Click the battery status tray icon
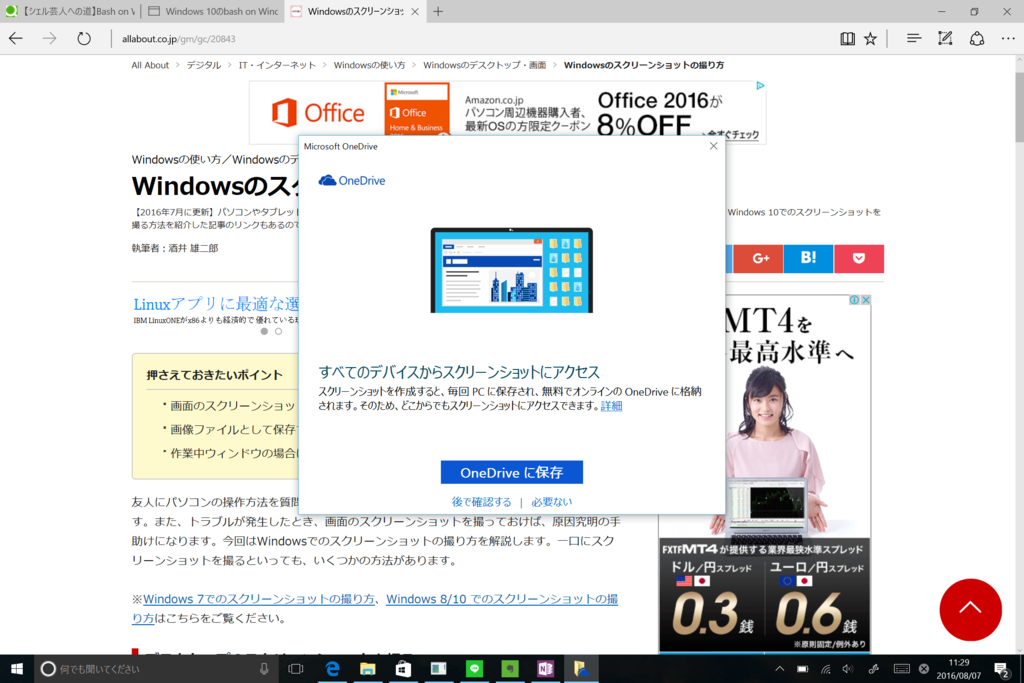This screenshot has height=683, width=1024. click(x=803, y=669)
